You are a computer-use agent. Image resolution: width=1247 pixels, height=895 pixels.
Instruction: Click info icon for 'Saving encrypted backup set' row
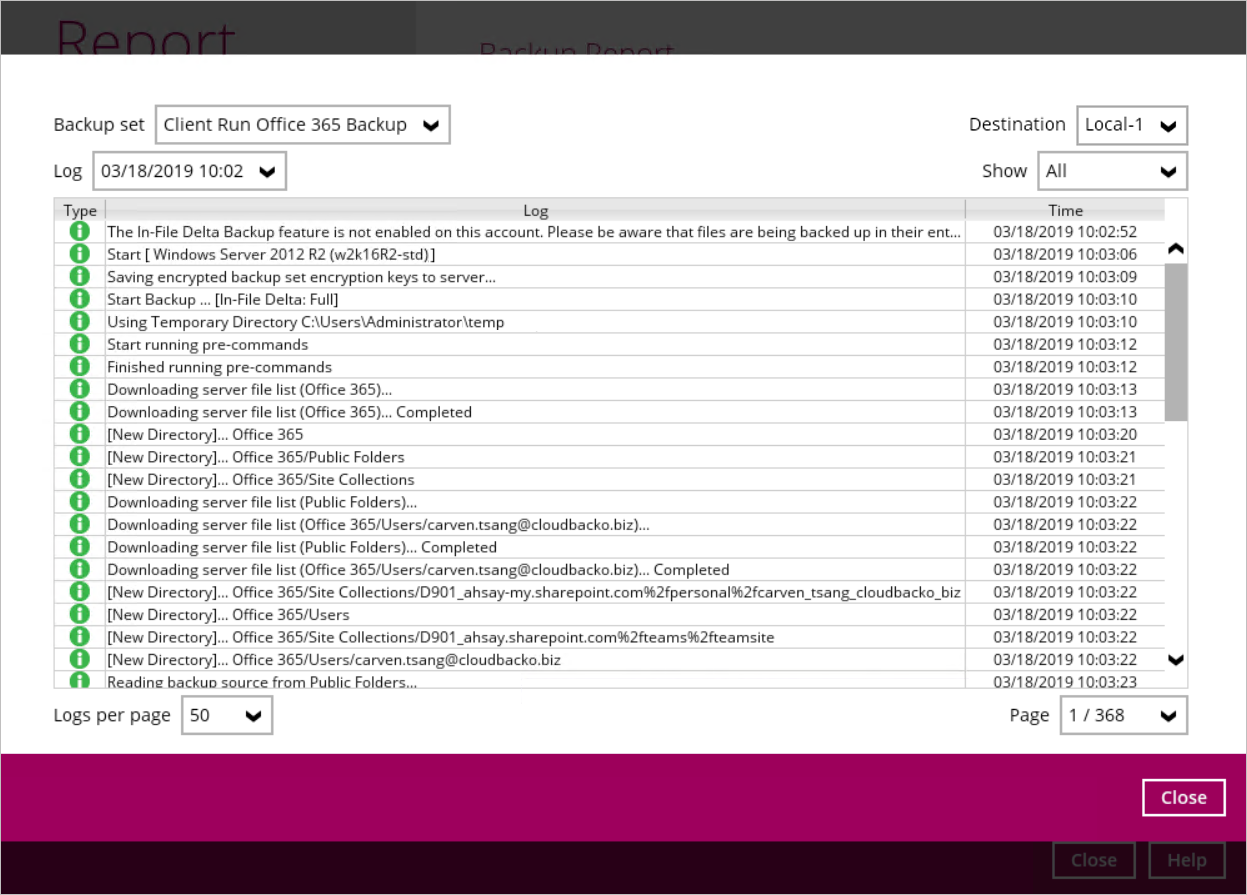(x=79, y=277)
